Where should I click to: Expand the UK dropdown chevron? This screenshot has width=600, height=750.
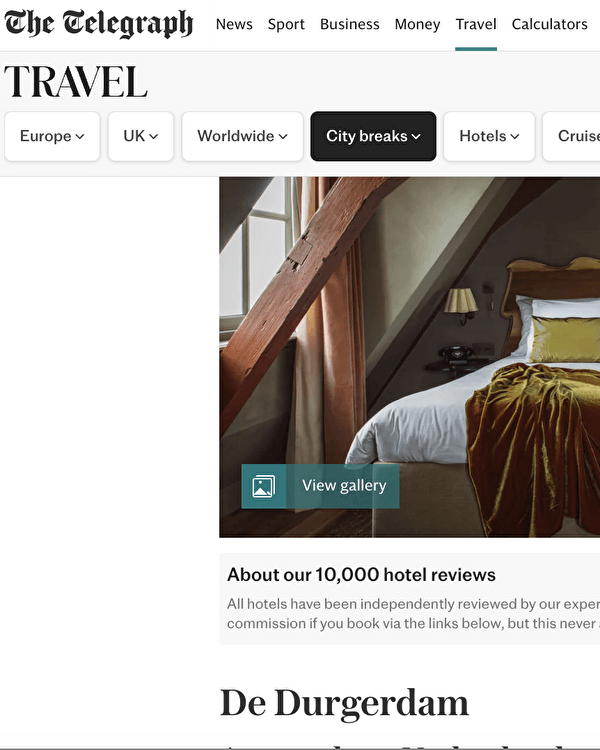coord(154,137)
